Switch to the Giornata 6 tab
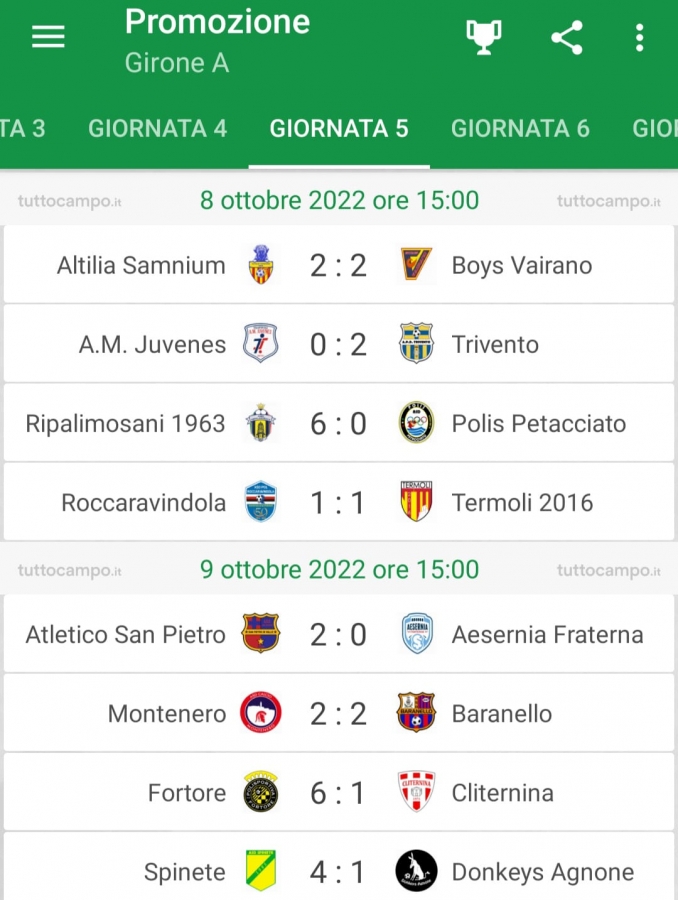 pyautogui.click(x=520, y=129)
